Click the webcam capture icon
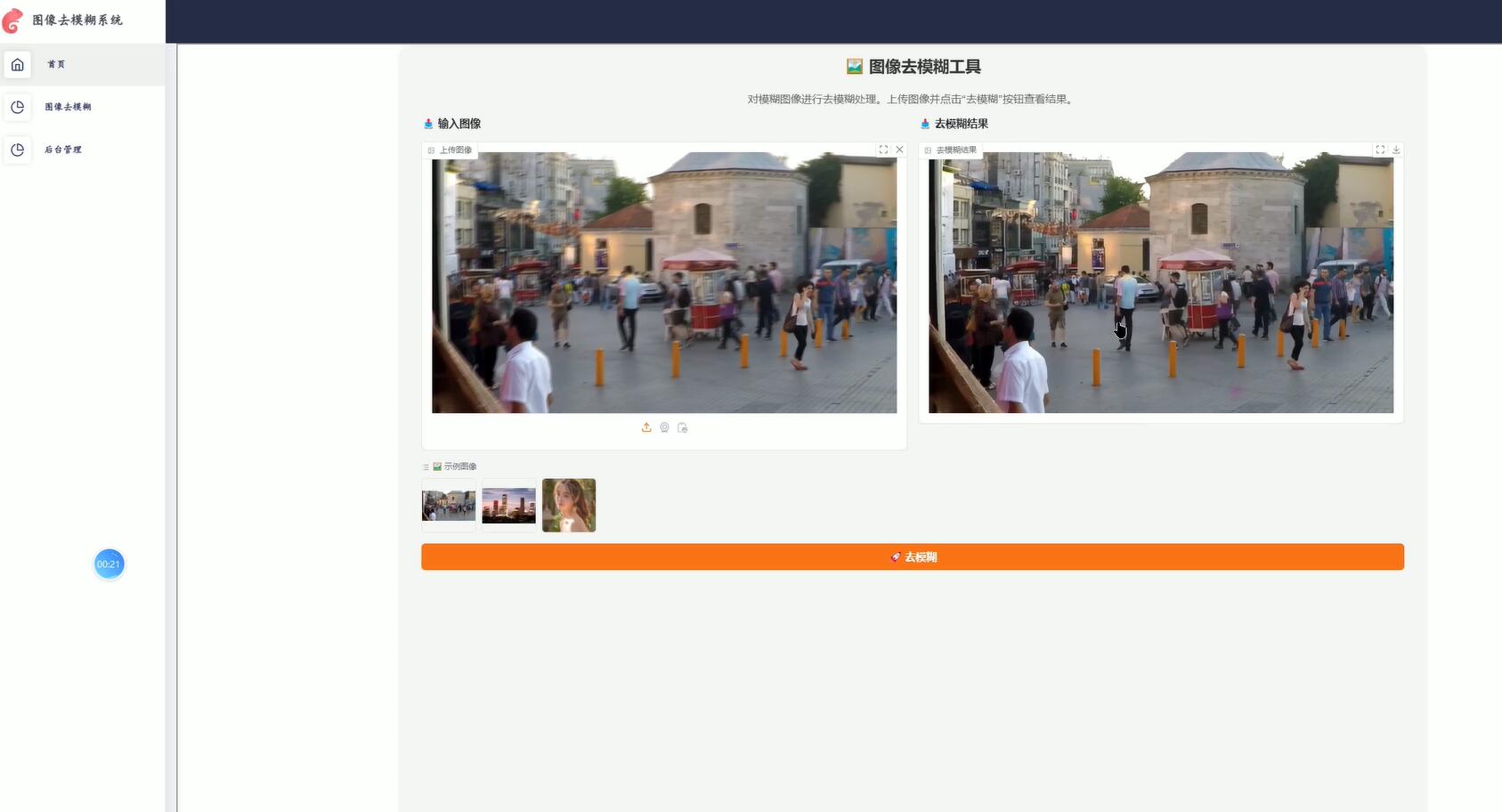This screenshot has height=812, width=1502. (664, 427)
